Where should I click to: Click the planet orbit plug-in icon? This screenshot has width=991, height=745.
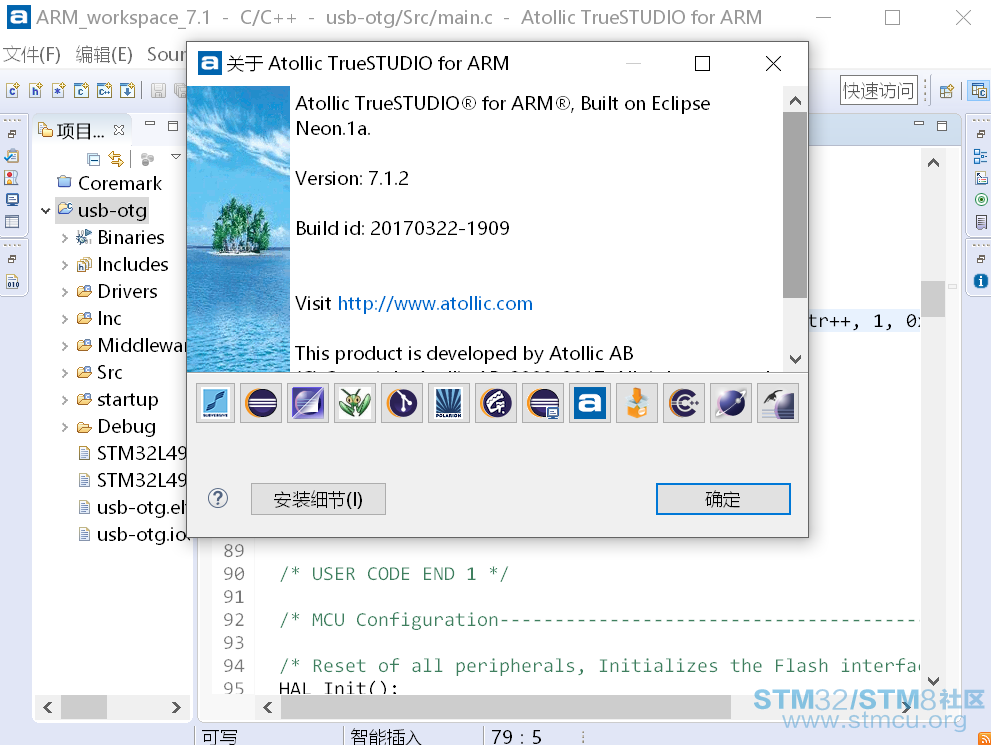731,403
